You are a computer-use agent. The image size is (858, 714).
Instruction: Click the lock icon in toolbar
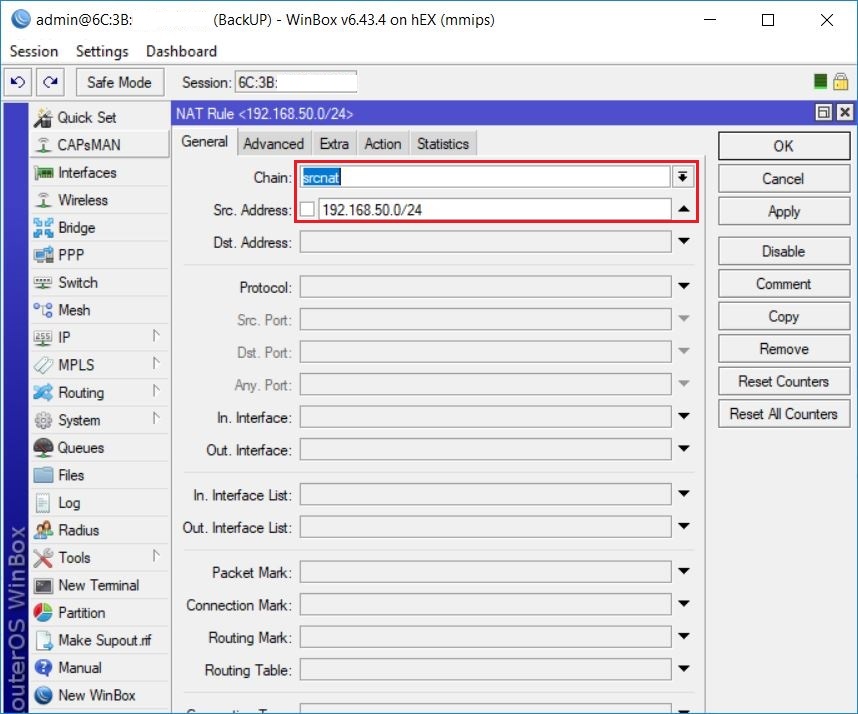(x=840, y=82)
